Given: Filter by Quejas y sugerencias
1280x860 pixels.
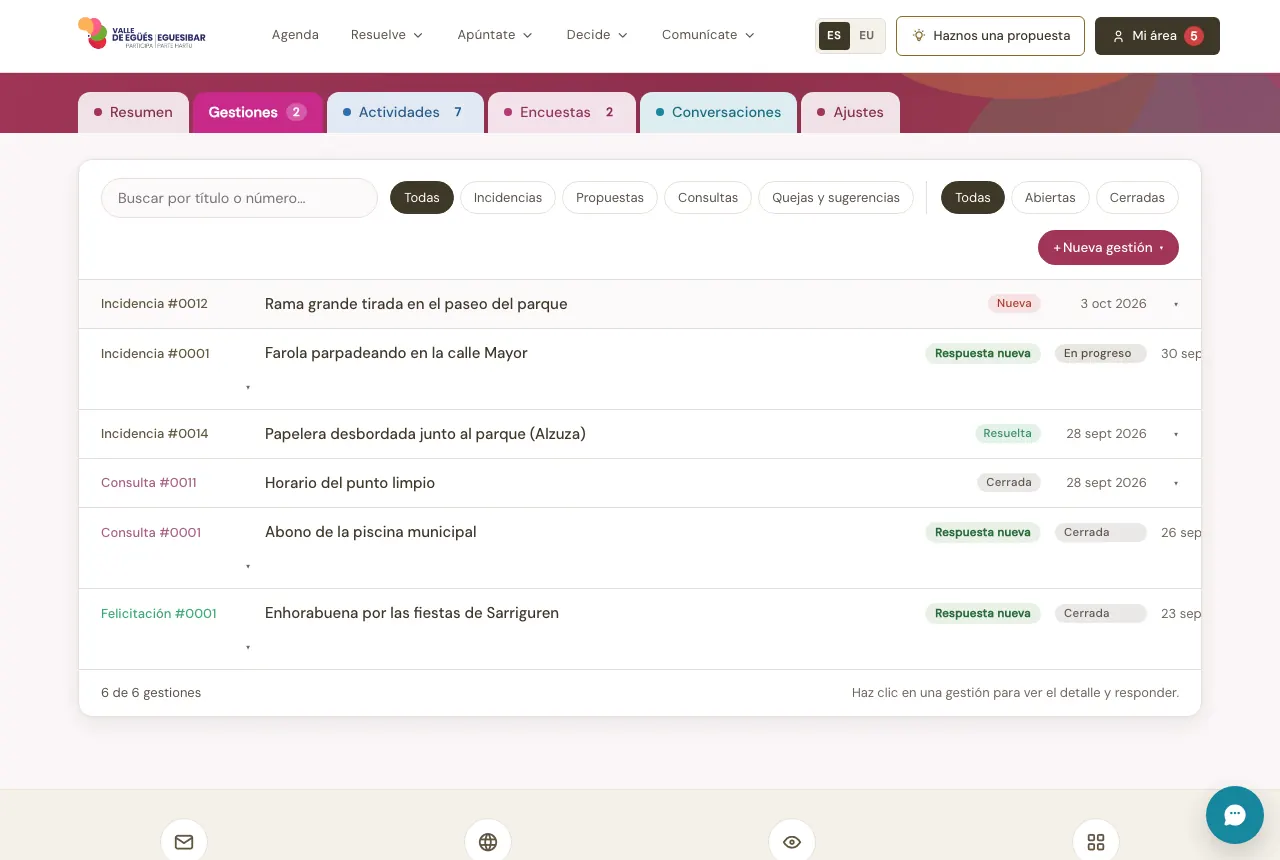Looking at the screenshot, I should (x=836, y=198).
